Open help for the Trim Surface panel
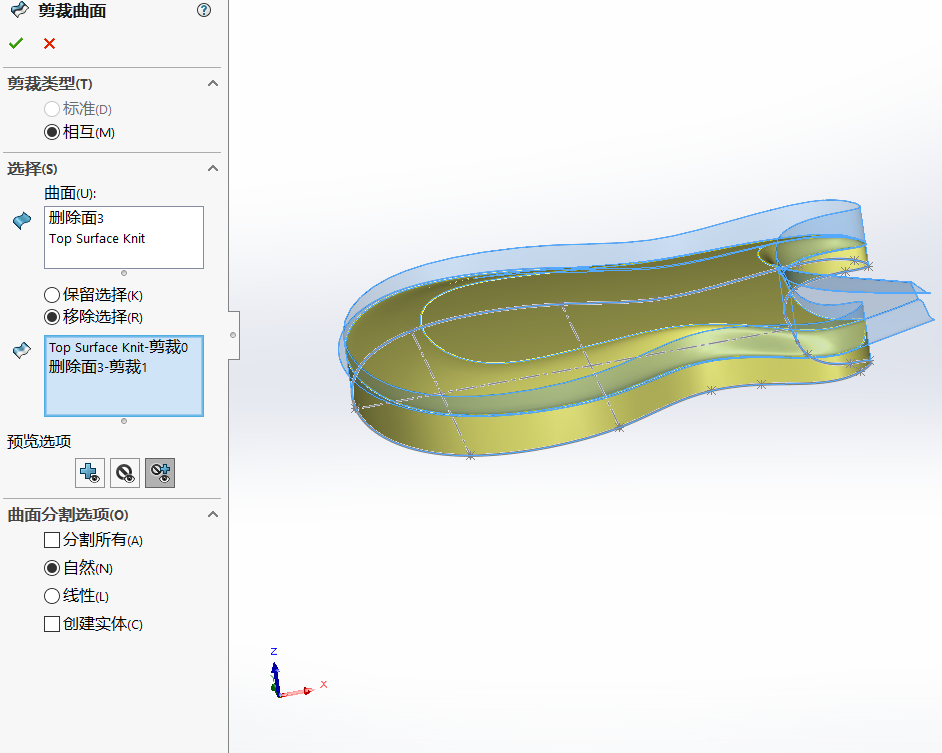942x753 pixels. (x=204, y=11)
